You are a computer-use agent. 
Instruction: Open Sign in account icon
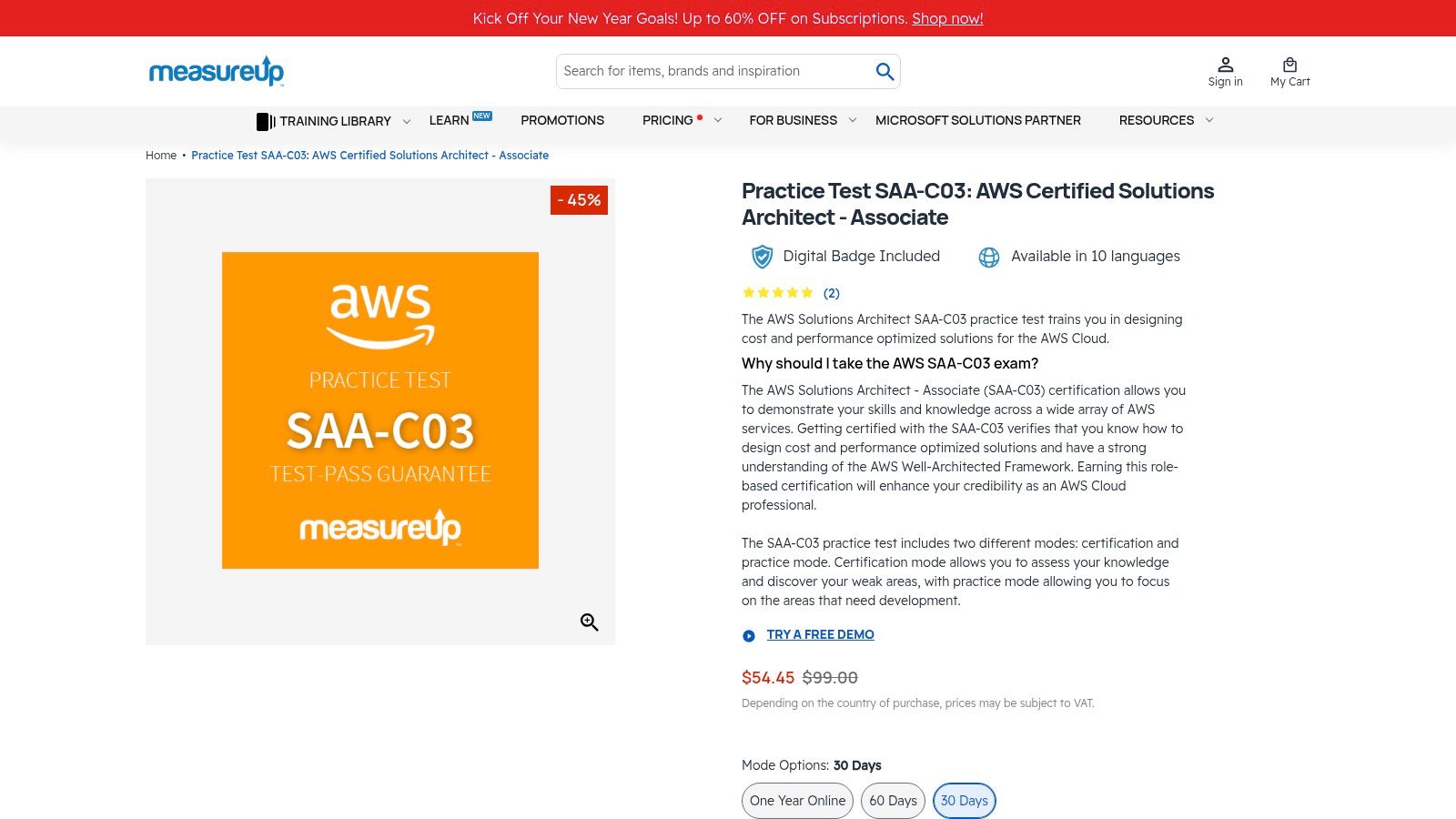click(x=1225, y=65)
